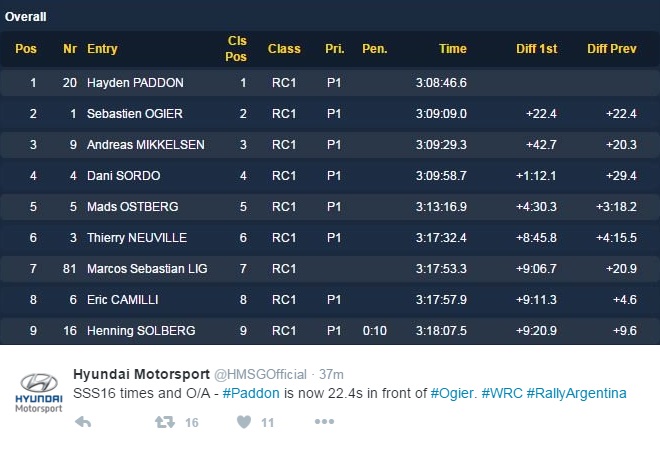Image resolution: width=660 pixels, height=451 pixels.
Task: Open the #RallyArgentina hashtag
Action: (576, 393)
